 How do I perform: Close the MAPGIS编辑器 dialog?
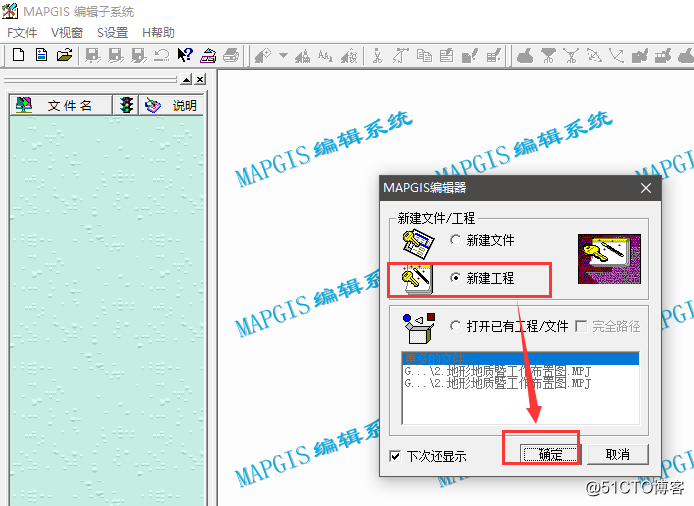[x=646, y=188]
